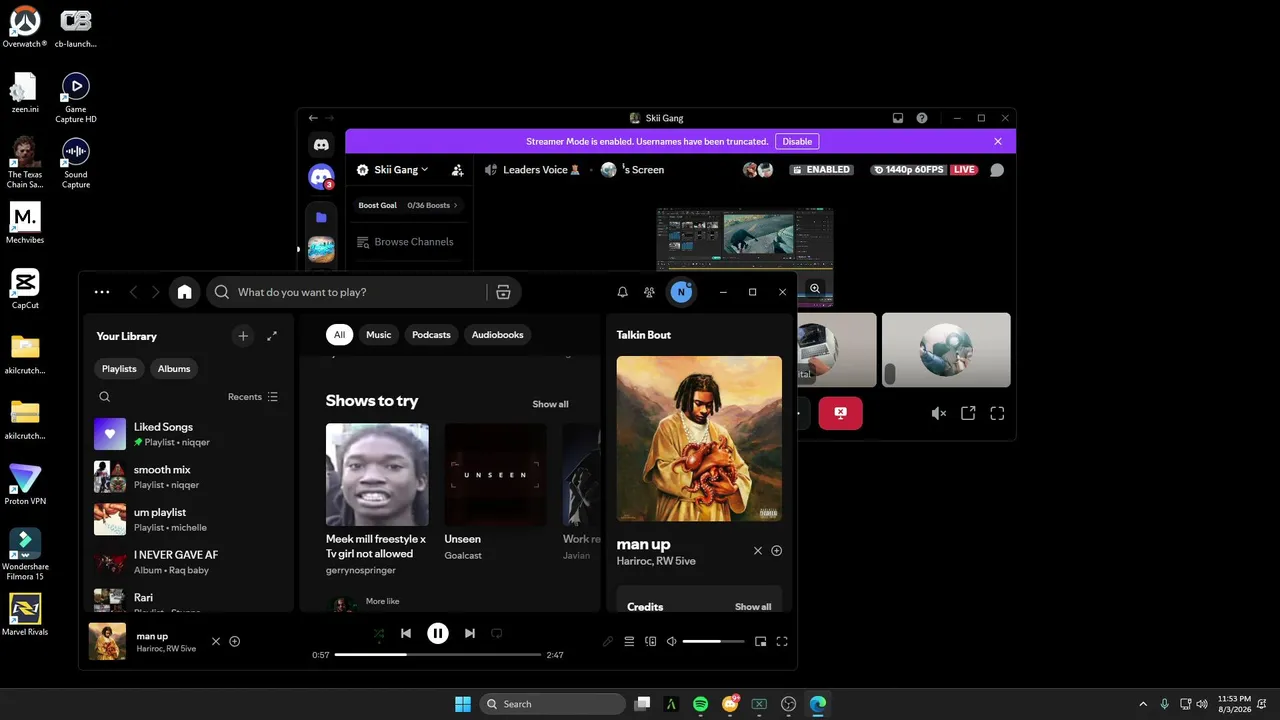
Task: Filter library by Albums
Action: coord(174,369)
